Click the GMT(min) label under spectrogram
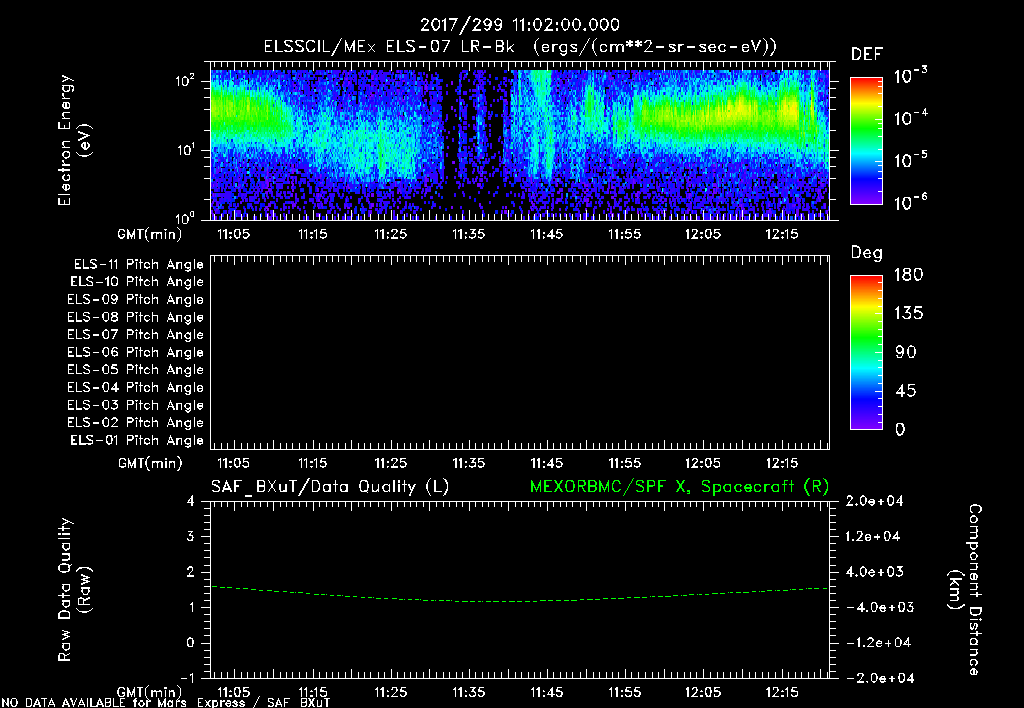 click(150, 234)
